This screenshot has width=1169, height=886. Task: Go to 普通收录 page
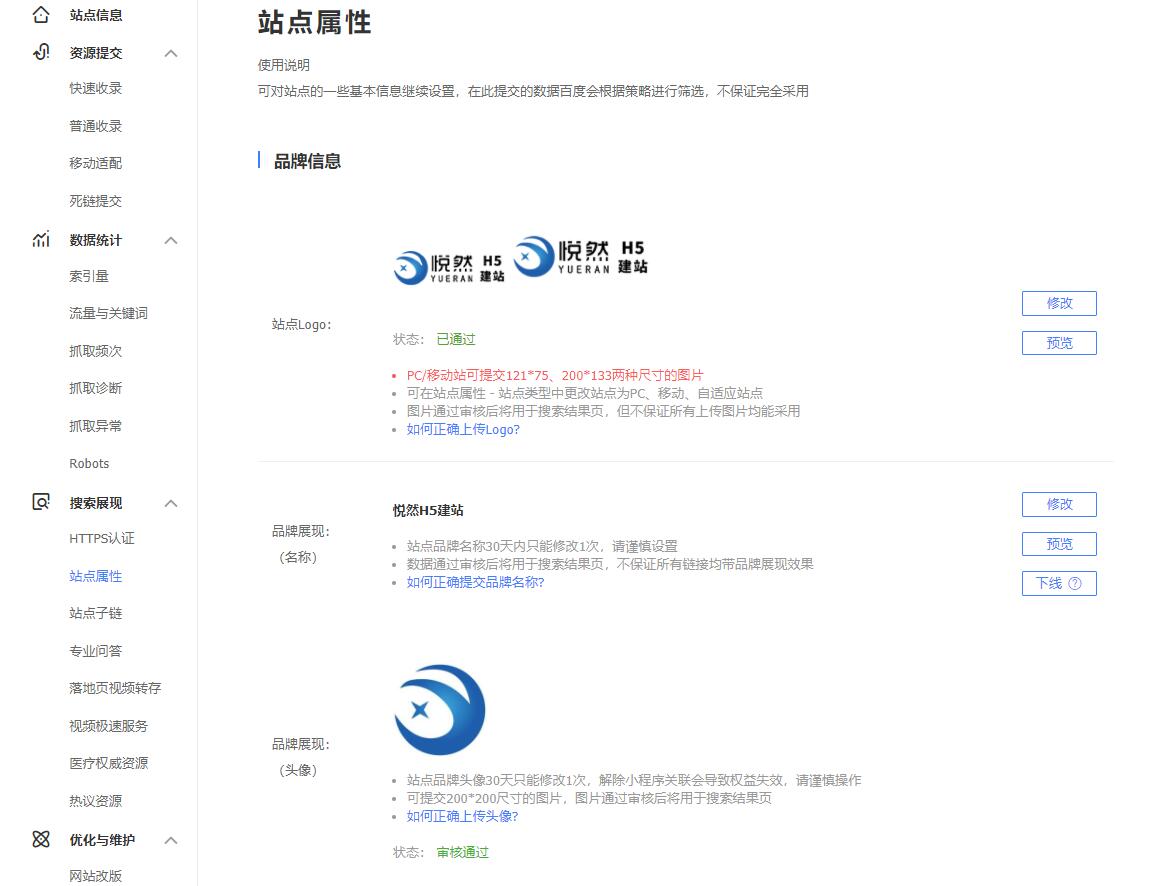pyautogui.click(x=95, y=126)
